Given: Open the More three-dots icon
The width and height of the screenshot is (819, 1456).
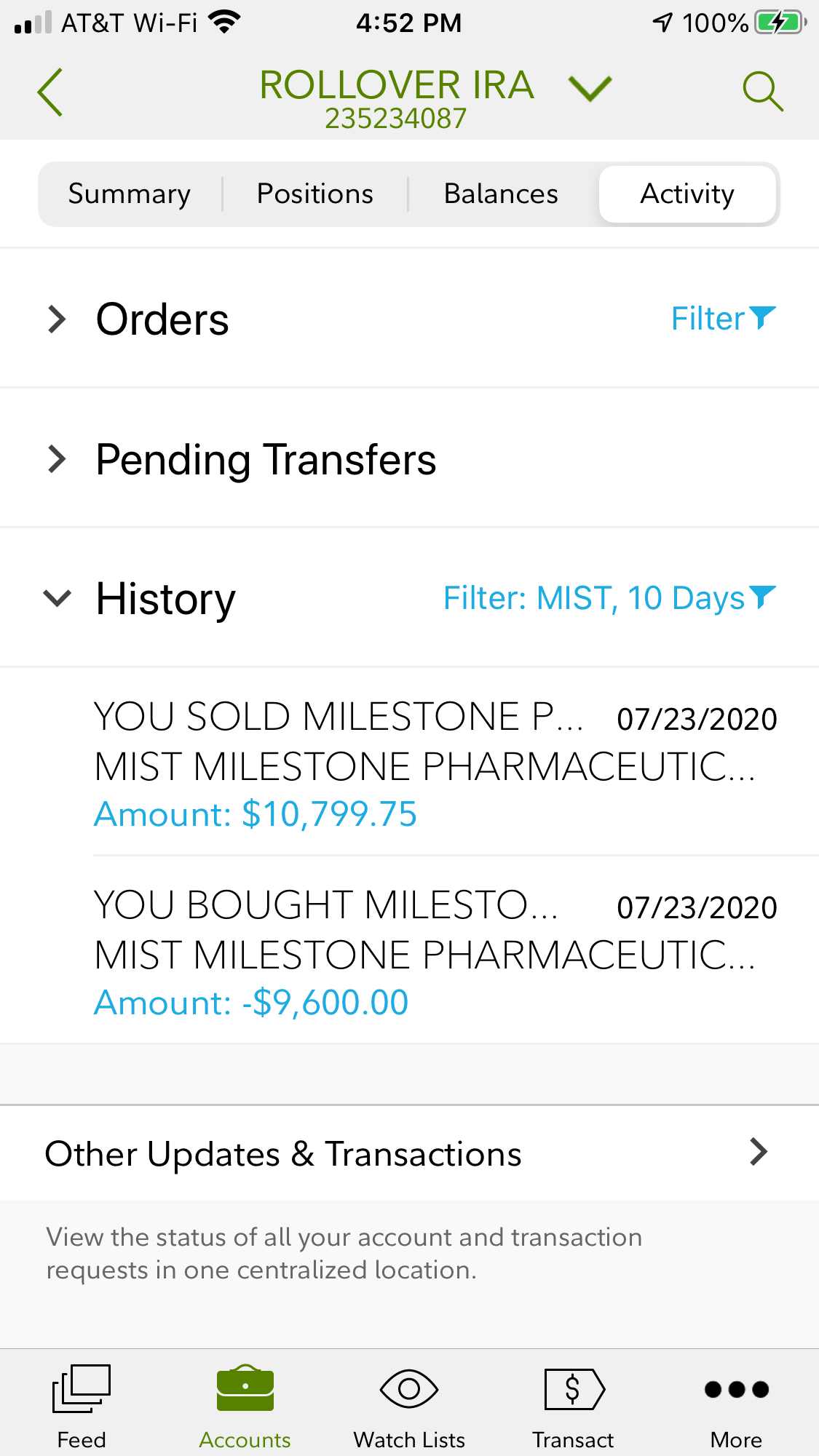Looking at the screenshot, I should click(737, 1388).
